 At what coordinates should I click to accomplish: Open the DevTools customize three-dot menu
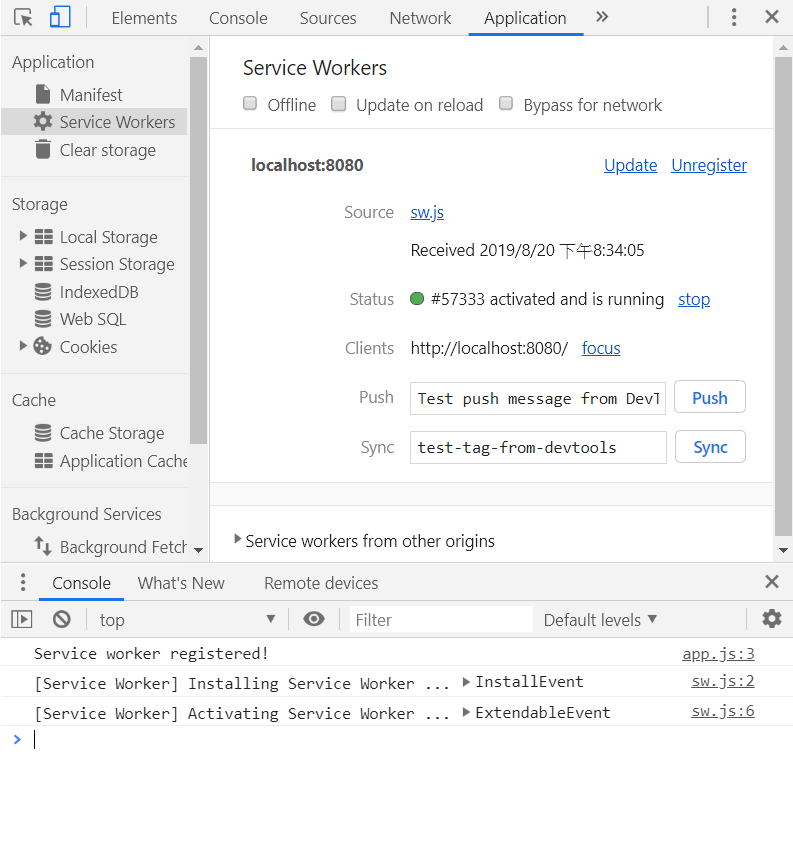point(734,17)
